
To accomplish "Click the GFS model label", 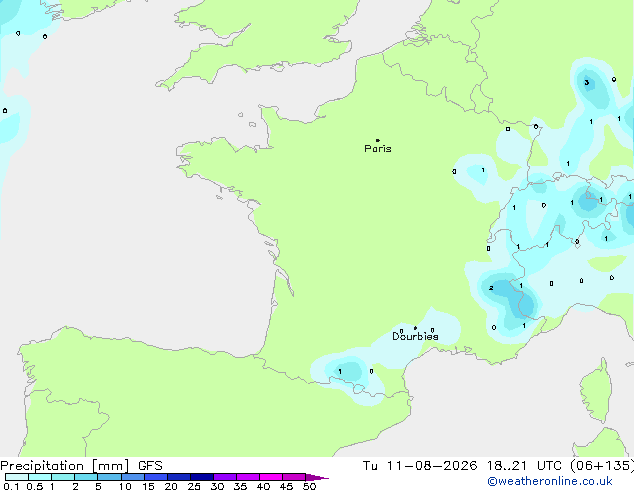I will [x=150, y=466].
